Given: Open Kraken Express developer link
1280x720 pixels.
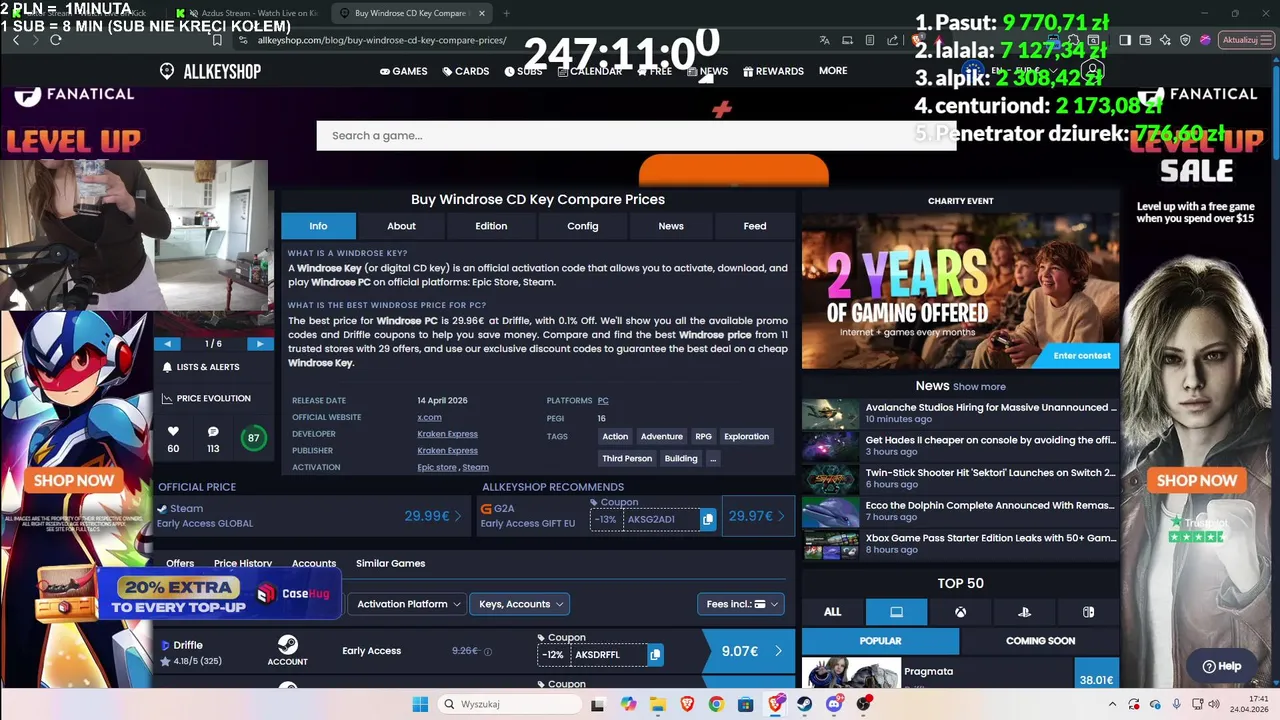Looking at the screenshot, I should coord(447,434).
